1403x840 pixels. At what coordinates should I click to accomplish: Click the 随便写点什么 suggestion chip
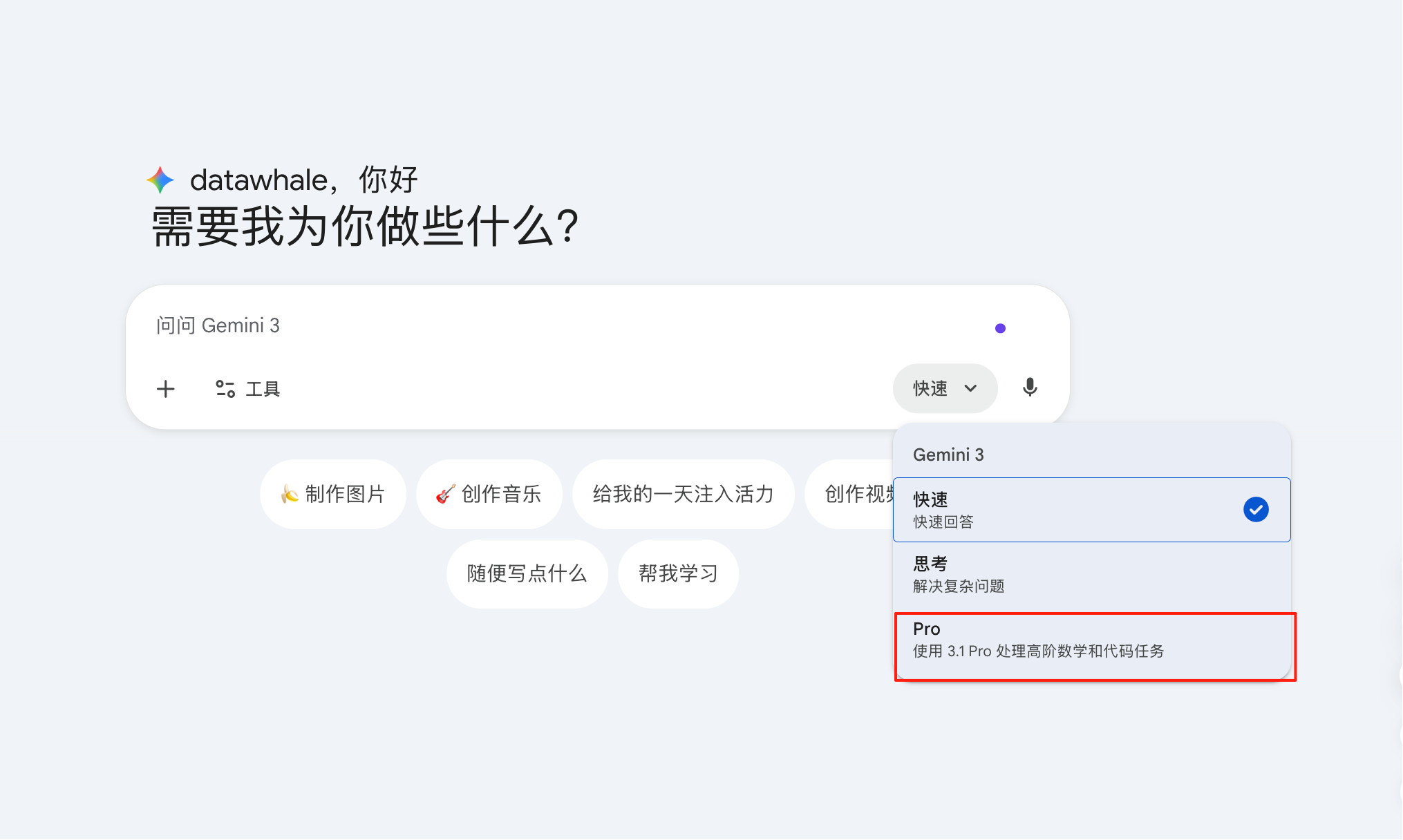click(527, 573)
